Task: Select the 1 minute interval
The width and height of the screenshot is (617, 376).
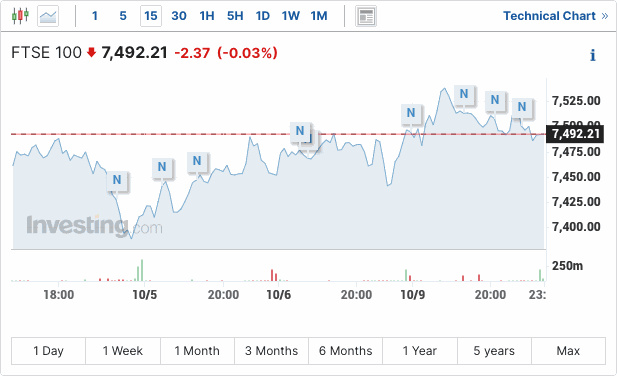Action: click(x=94, y=16)
